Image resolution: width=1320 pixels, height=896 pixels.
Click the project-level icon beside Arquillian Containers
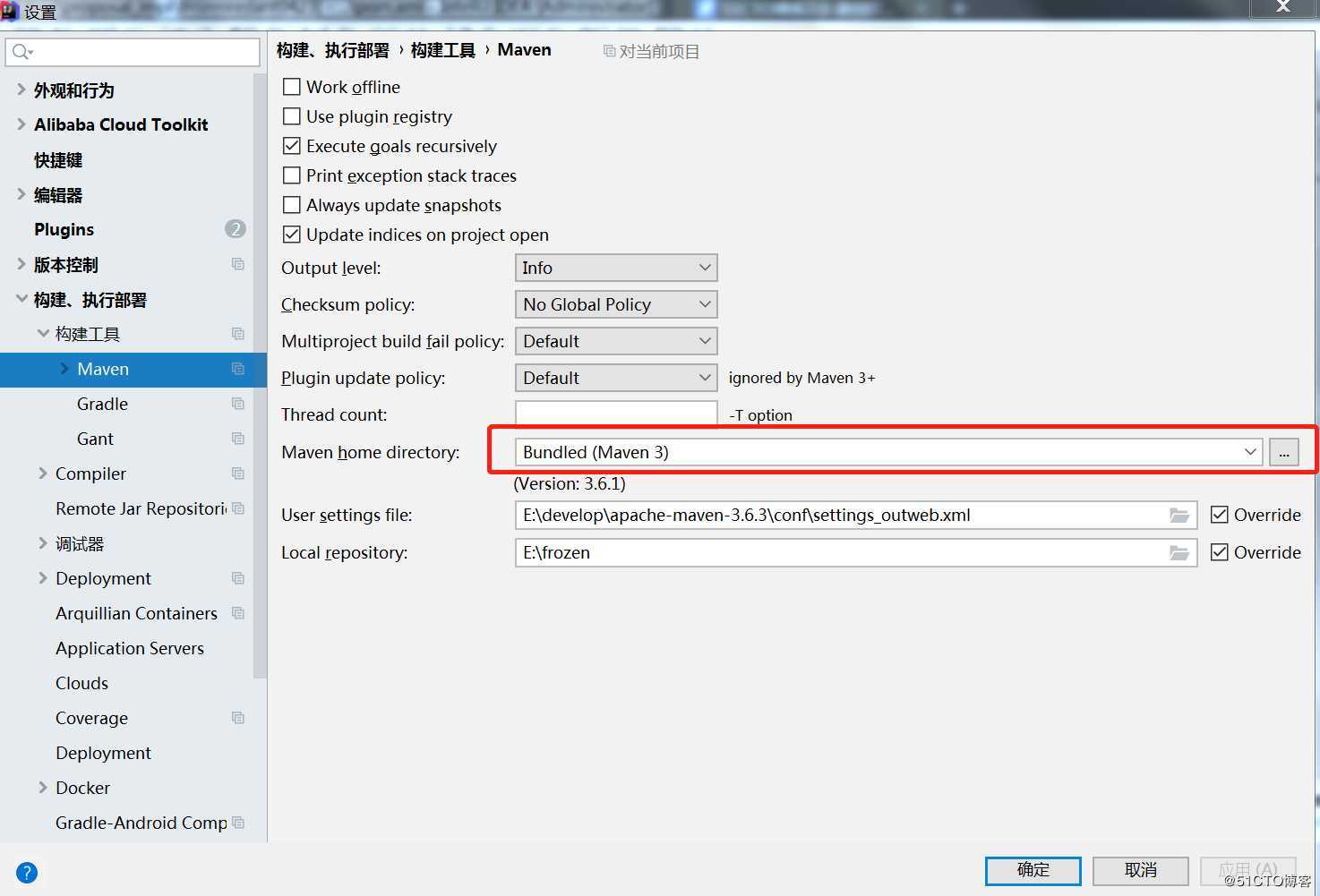237,613
